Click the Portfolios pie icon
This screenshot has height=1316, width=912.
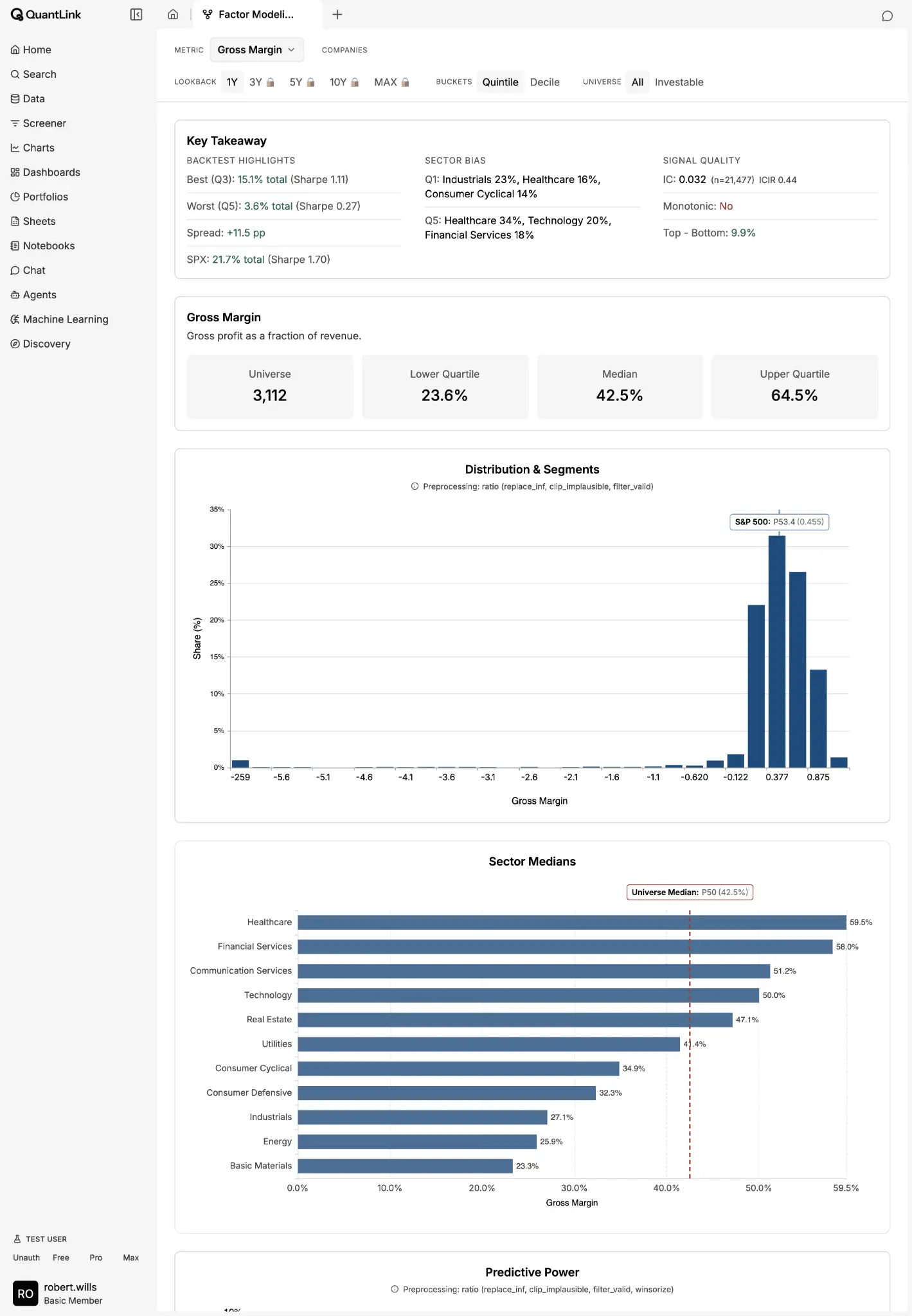(x=15, y=196)
